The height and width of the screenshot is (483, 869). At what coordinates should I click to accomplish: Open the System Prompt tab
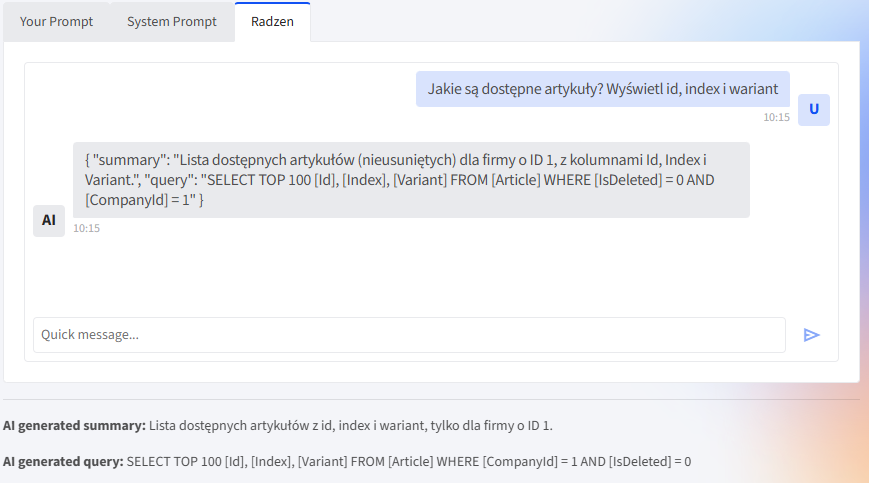[172, 22]
